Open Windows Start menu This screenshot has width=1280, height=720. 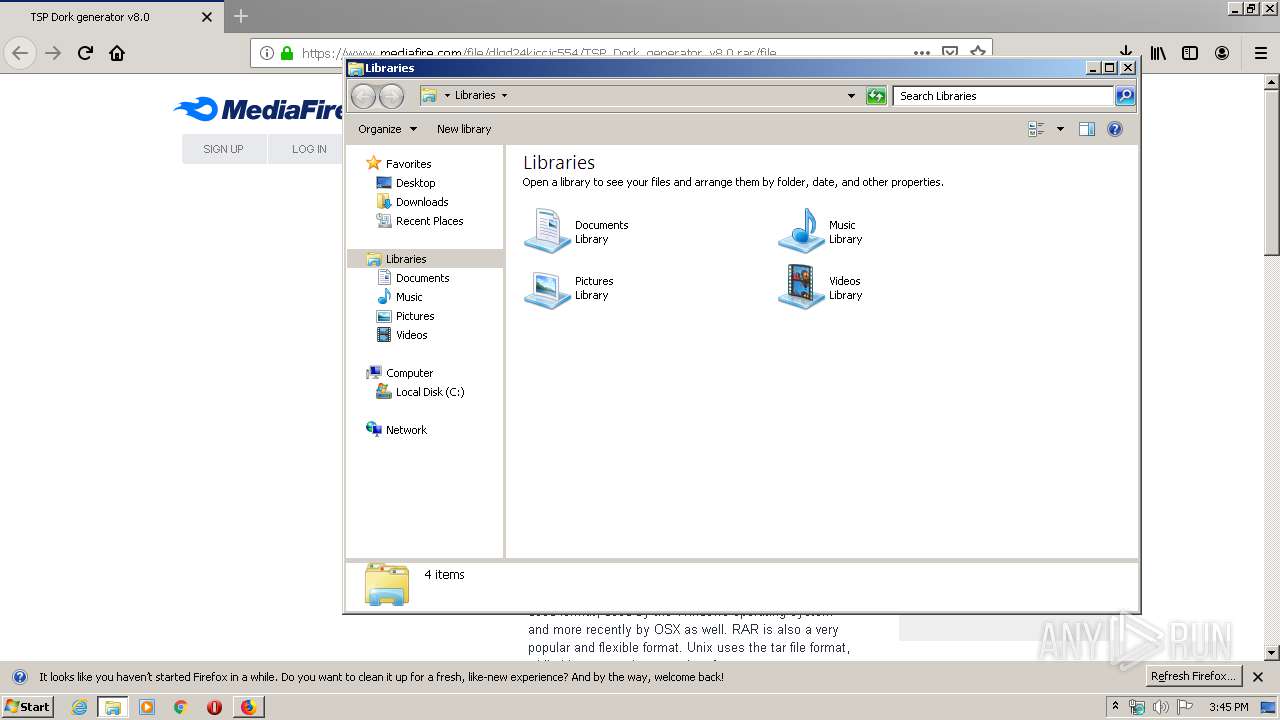pos(28,706)
